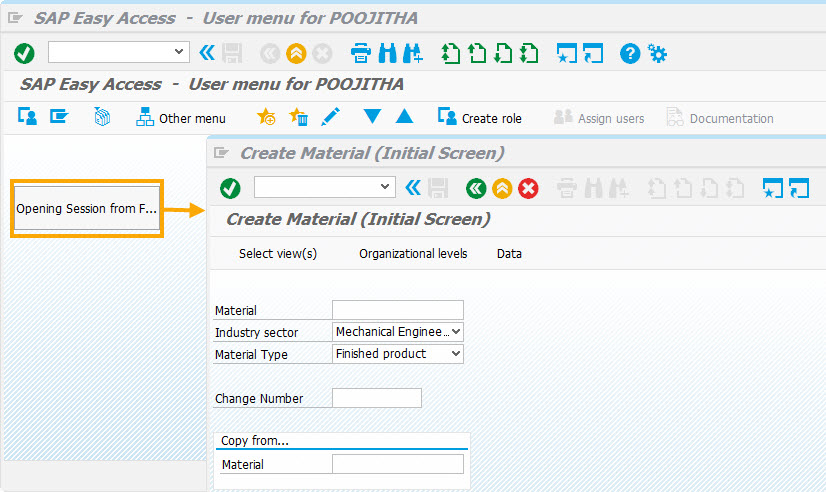The width and height of the screenshot is (826, 492).
Task: Click Print icon in SAP Easy Access toolbar
Action: coord(361,53)
